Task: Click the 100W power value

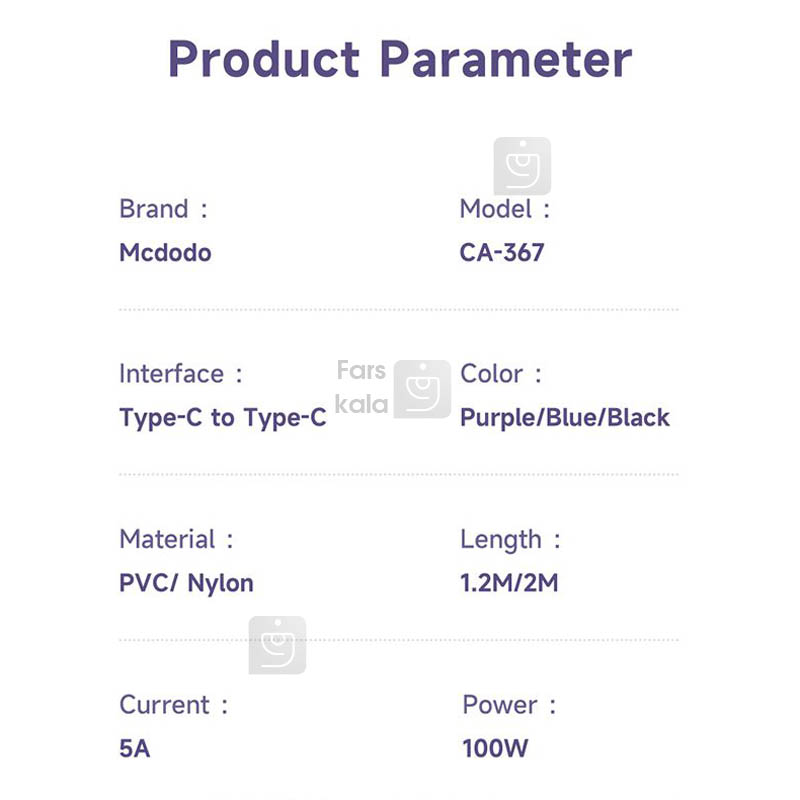Action: (495, 748)
